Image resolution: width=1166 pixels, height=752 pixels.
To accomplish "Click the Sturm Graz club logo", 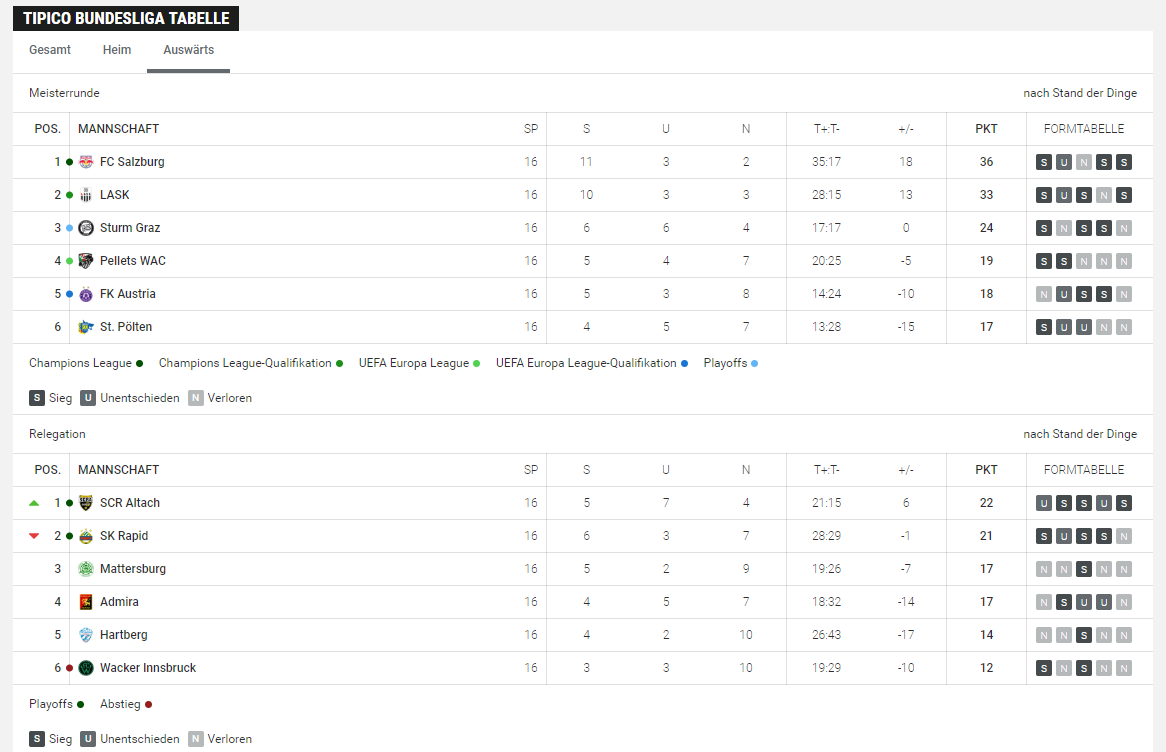I will pos(86,228).
